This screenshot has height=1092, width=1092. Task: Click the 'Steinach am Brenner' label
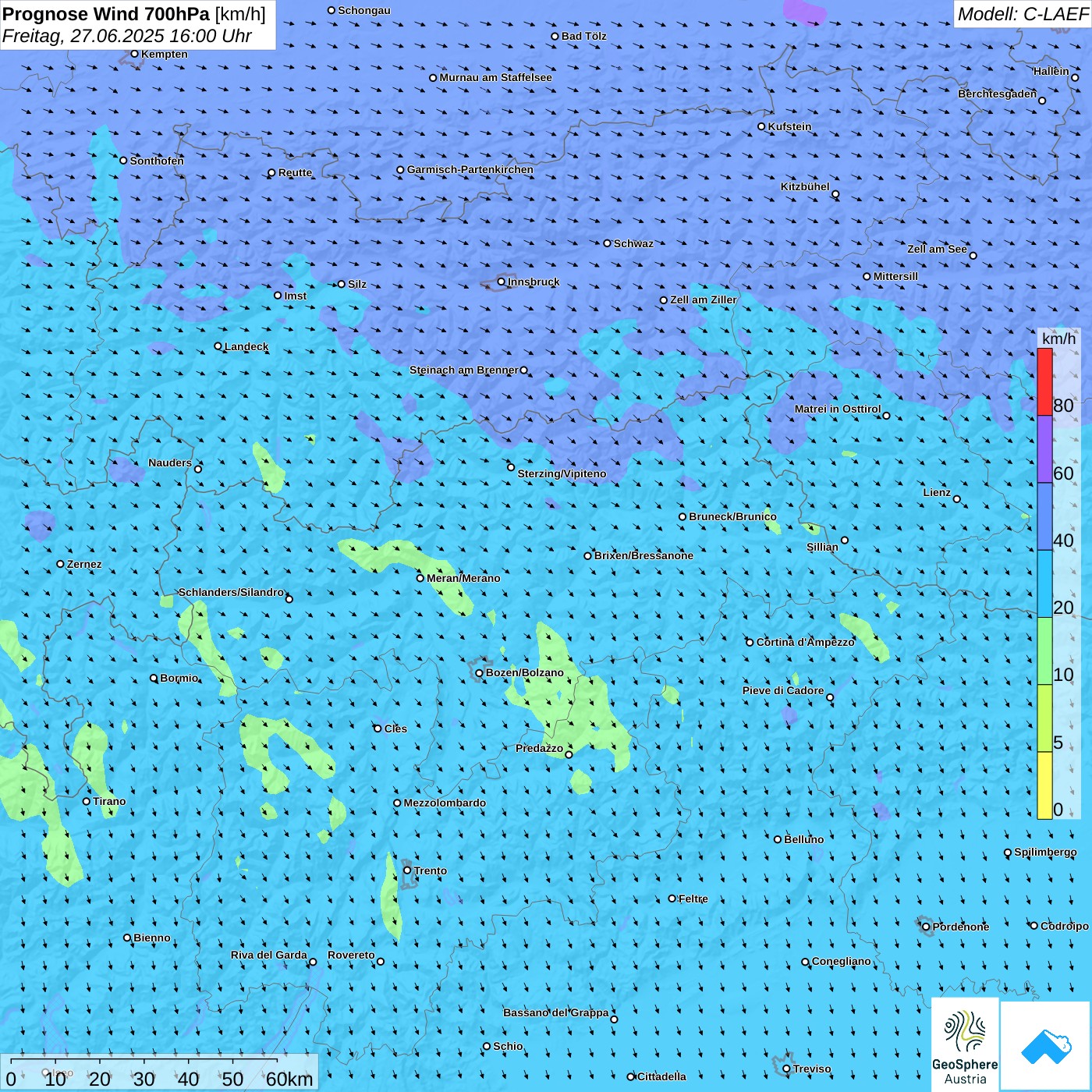tap(464, 370)
